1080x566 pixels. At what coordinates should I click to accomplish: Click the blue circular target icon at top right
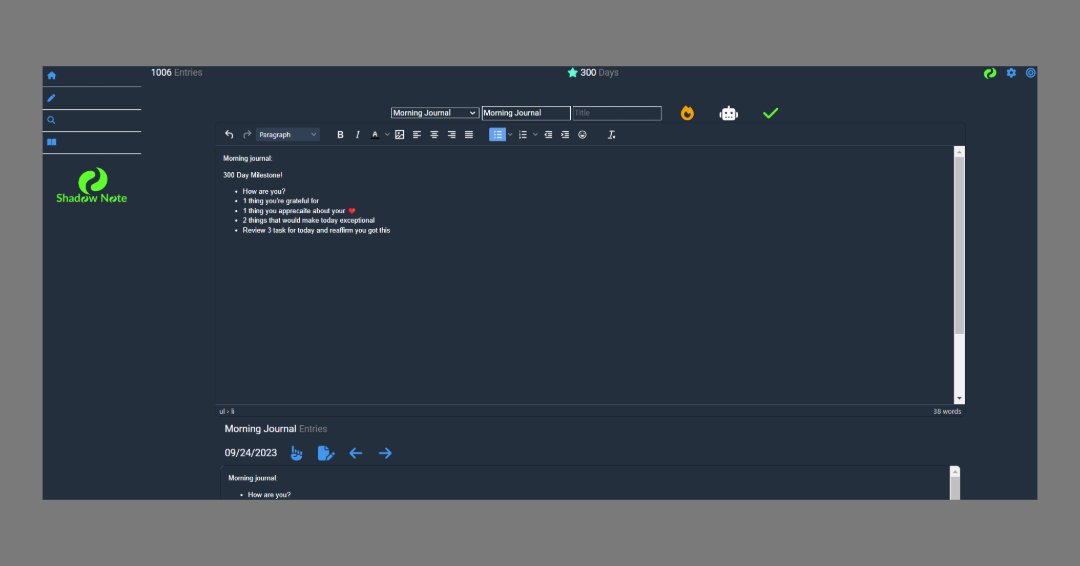[1030, 73]
